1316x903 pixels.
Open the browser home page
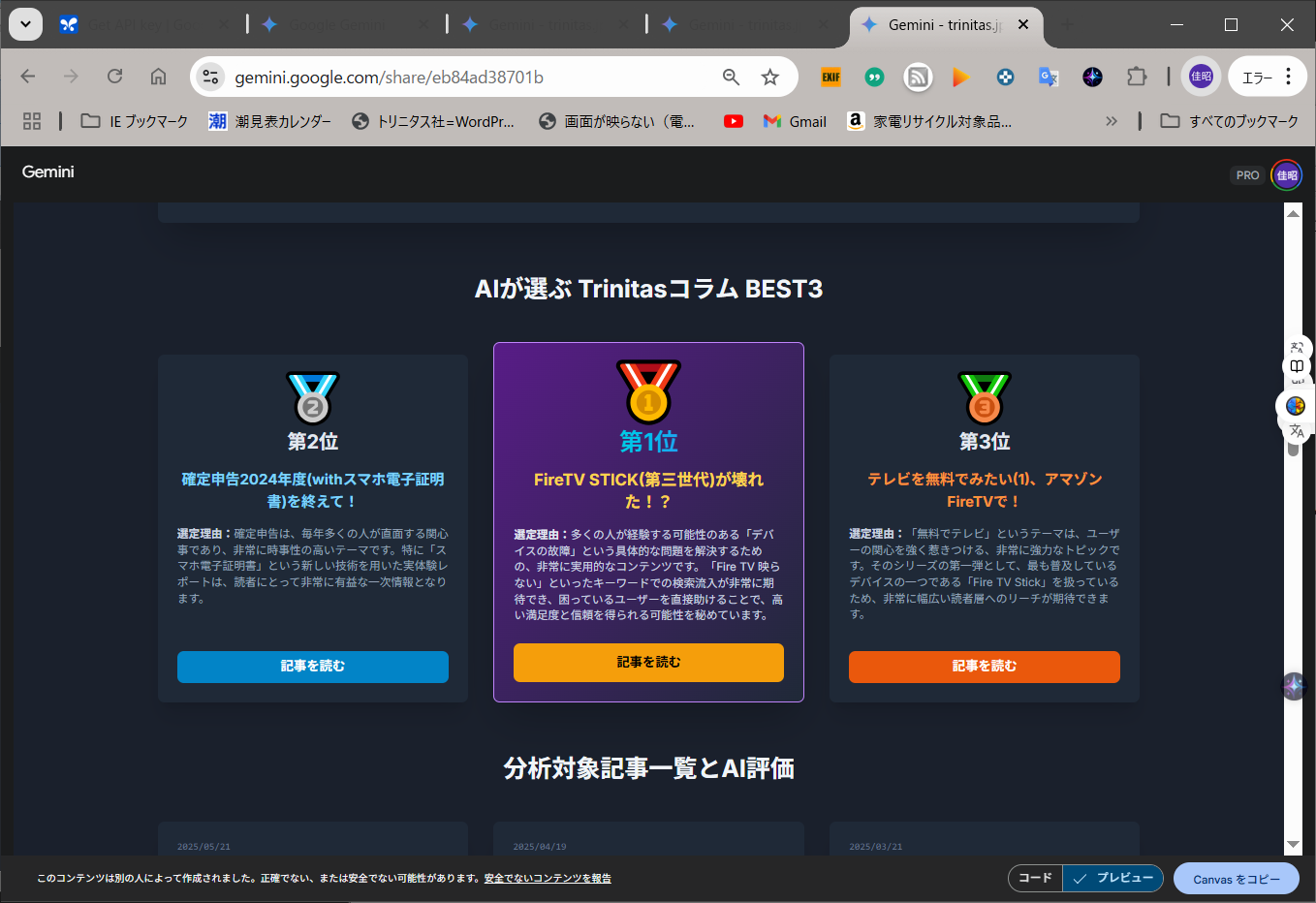158,77
